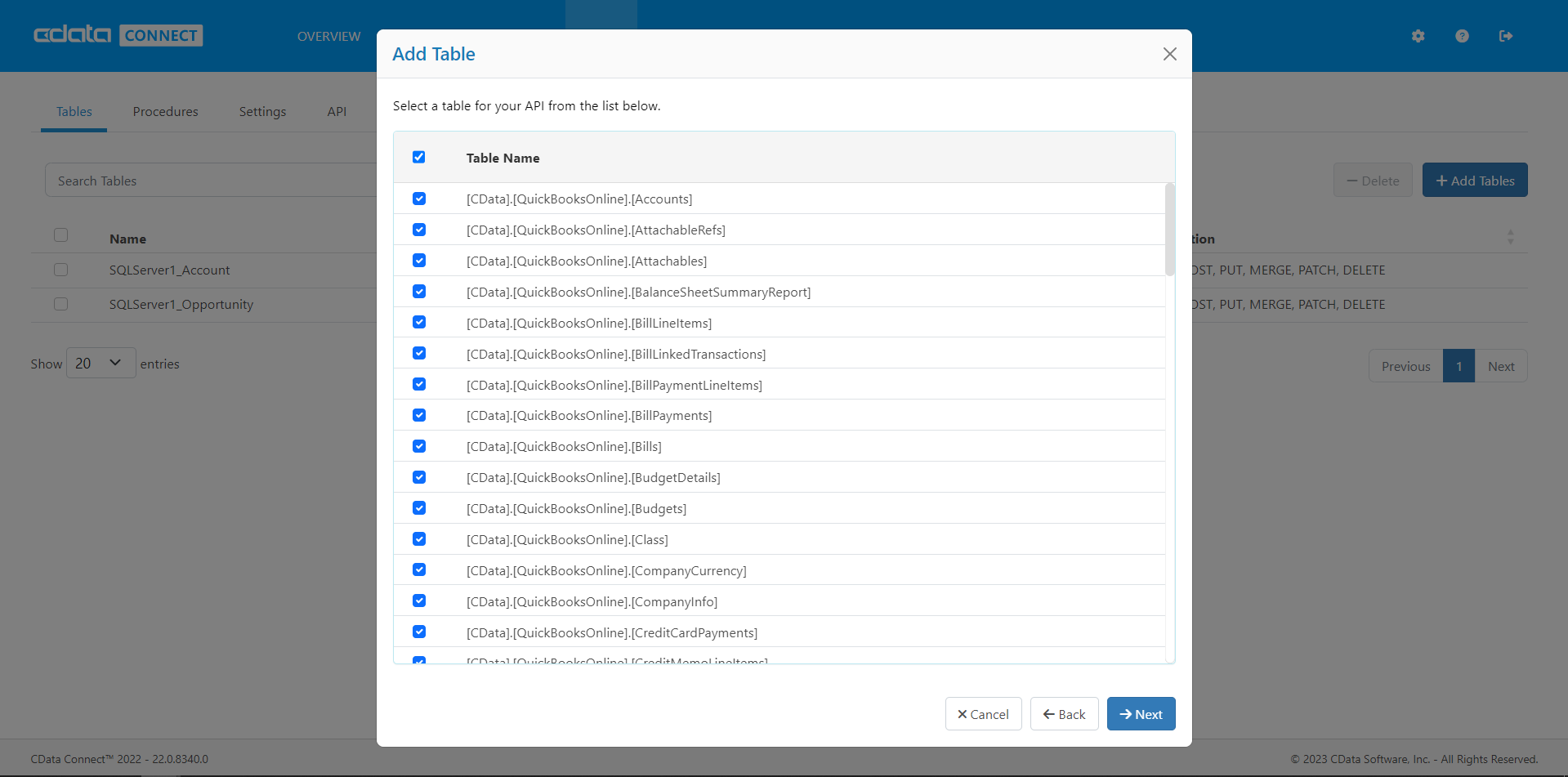Cancel the Add Table dialog
Screen dimensions: 1568x777
(983, 714)
